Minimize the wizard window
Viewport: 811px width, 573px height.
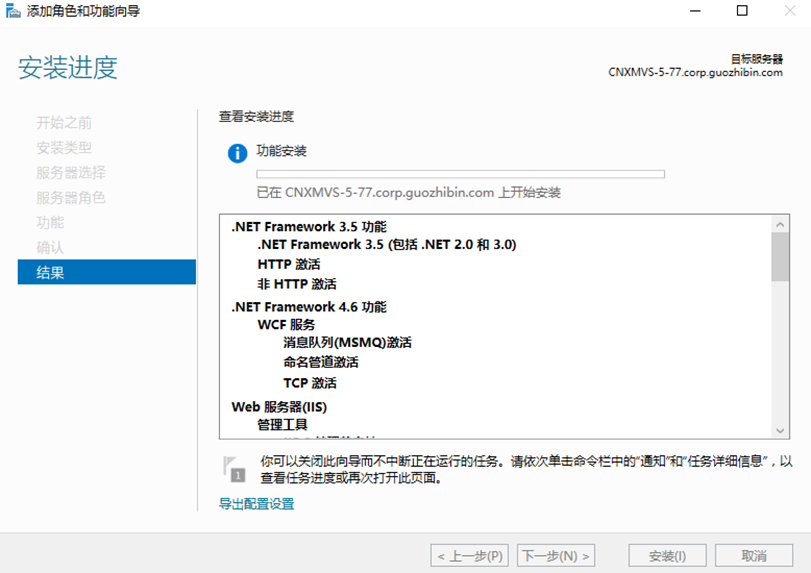(x=695, y=11)
